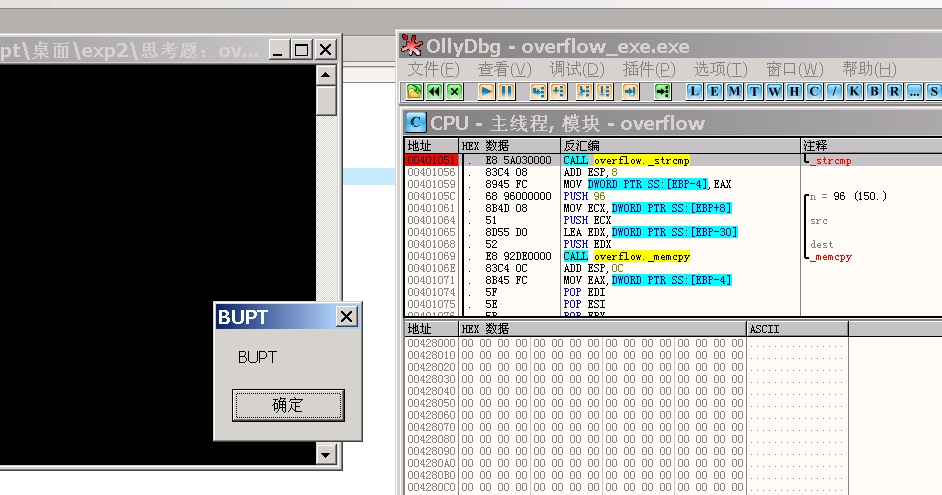The height and width of the screenshot is (495, 942).
Task: Open Breakpoints window via B button
Action: coord(873,91)
